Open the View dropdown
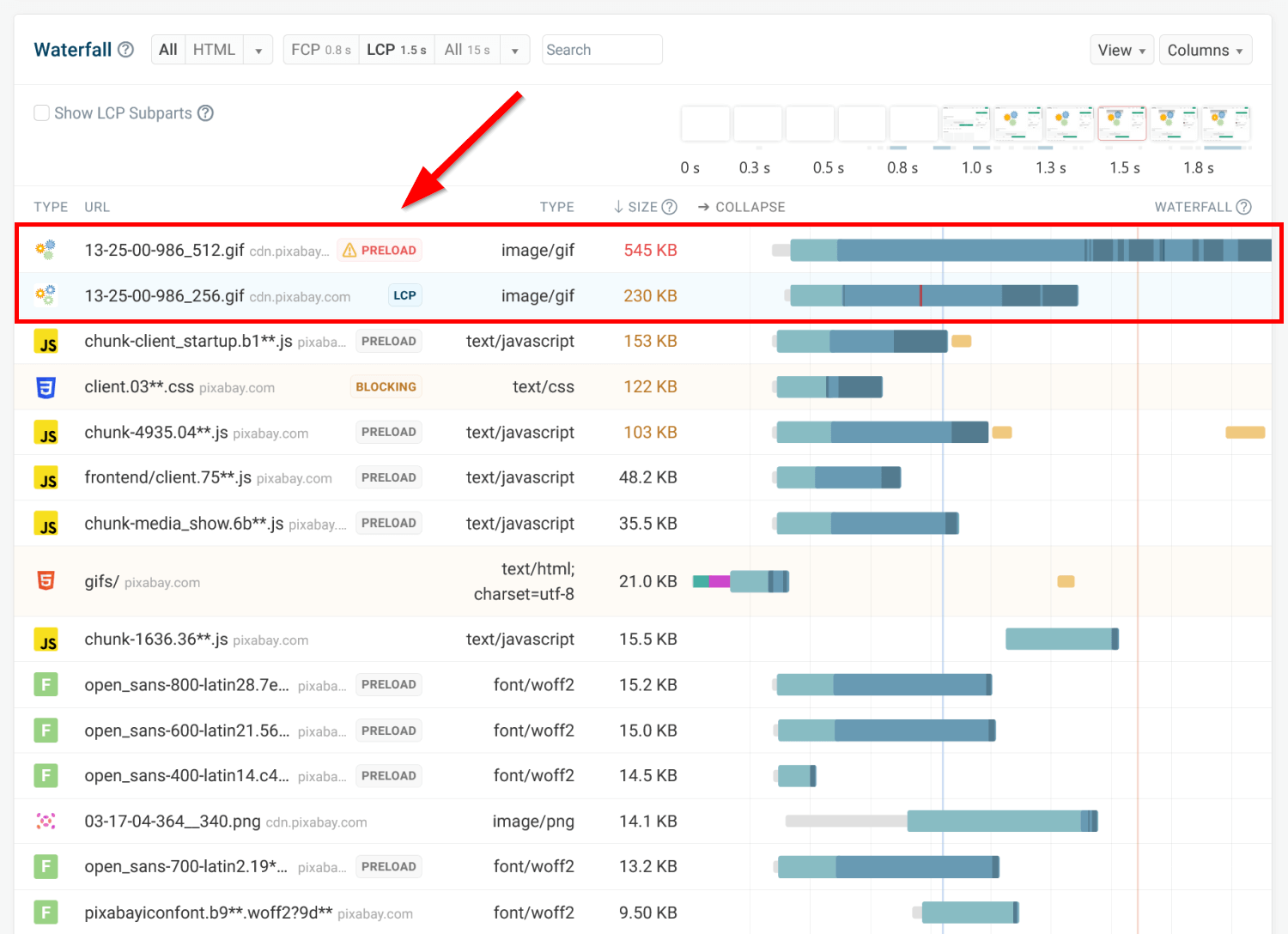The height and width of the screenshot is (934, 1288). pyautogui.click(x=1121, y=50)
